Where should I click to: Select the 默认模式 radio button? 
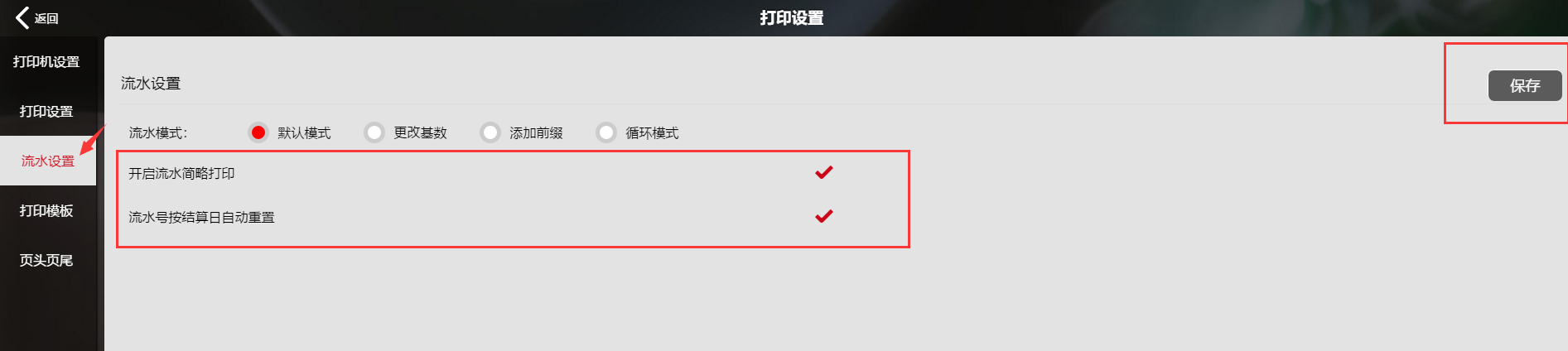click(258, 132)
